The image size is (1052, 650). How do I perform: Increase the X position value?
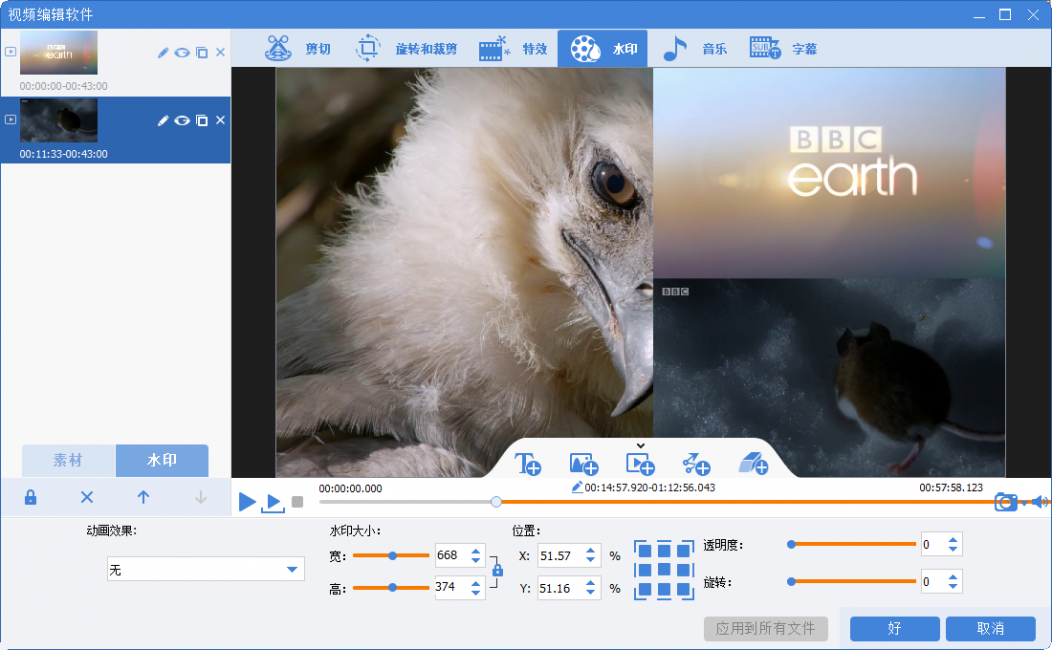click(x=590, y=551)
